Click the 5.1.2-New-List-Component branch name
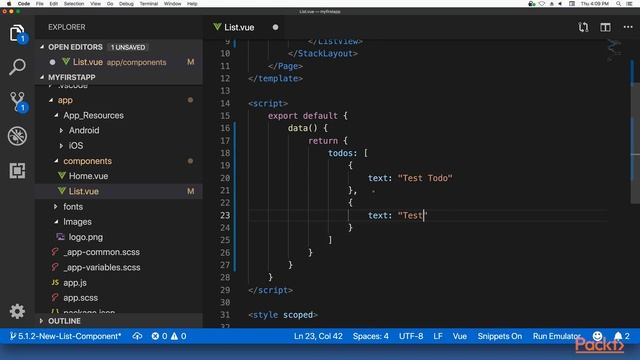This screenshot has width=640, height=360. tap(65, 336)
